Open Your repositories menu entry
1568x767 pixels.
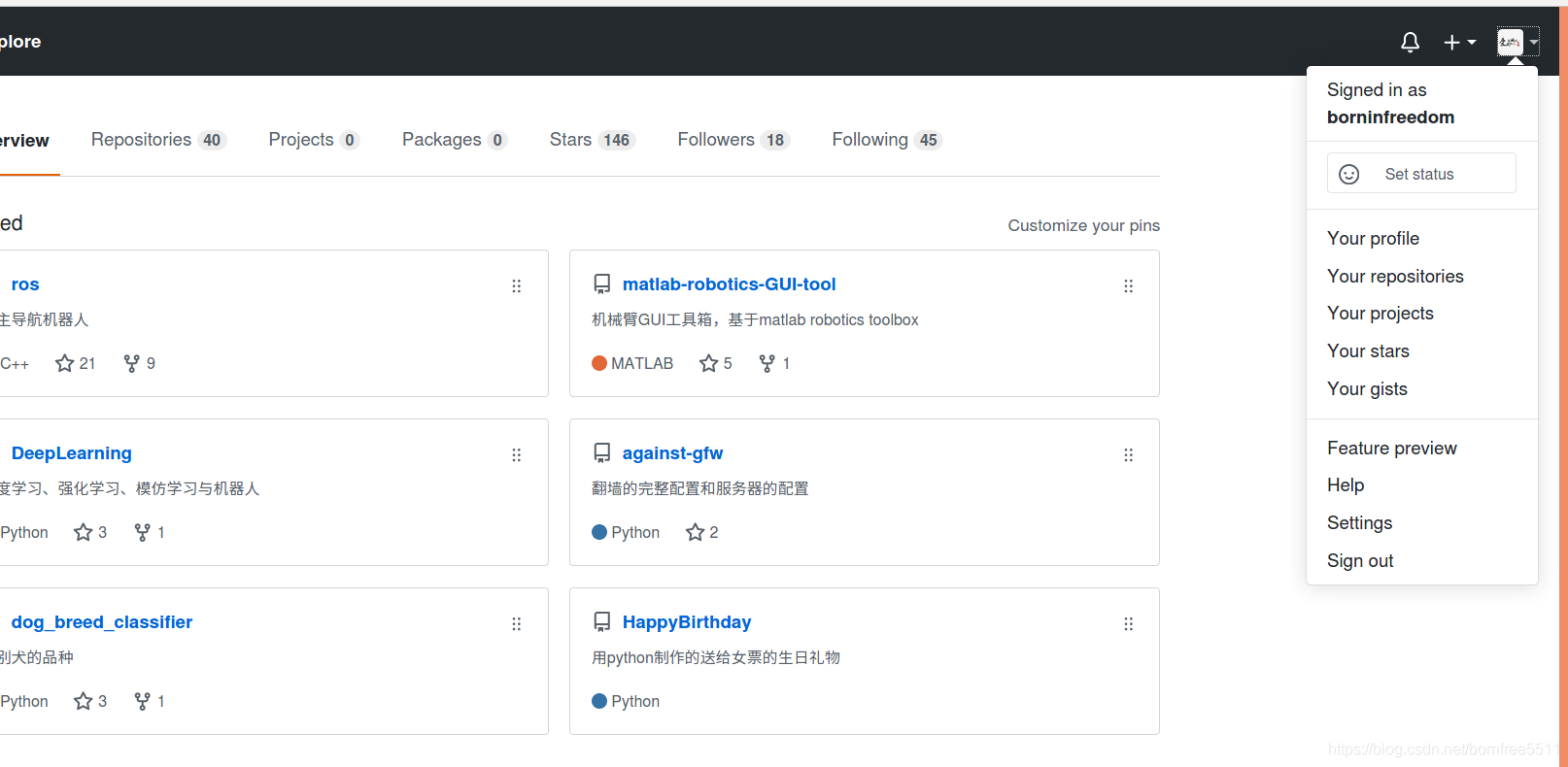coord(1395,276)
